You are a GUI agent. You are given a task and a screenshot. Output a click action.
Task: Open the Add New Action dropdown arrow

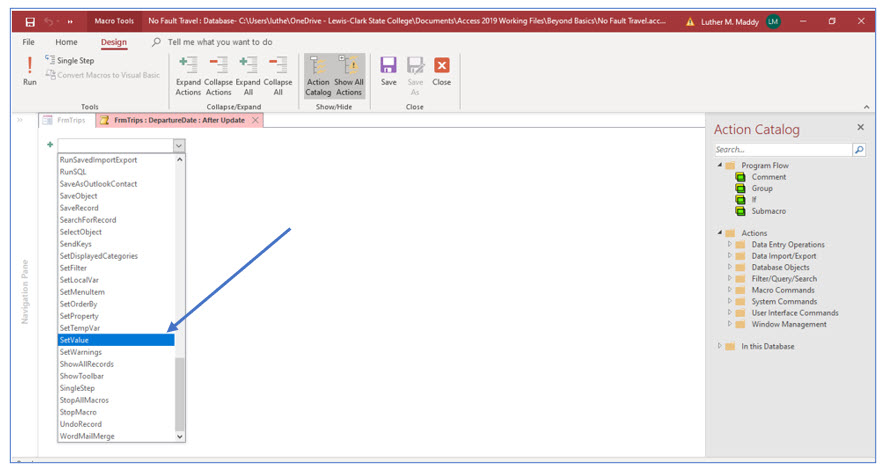[x=179, y=146]
